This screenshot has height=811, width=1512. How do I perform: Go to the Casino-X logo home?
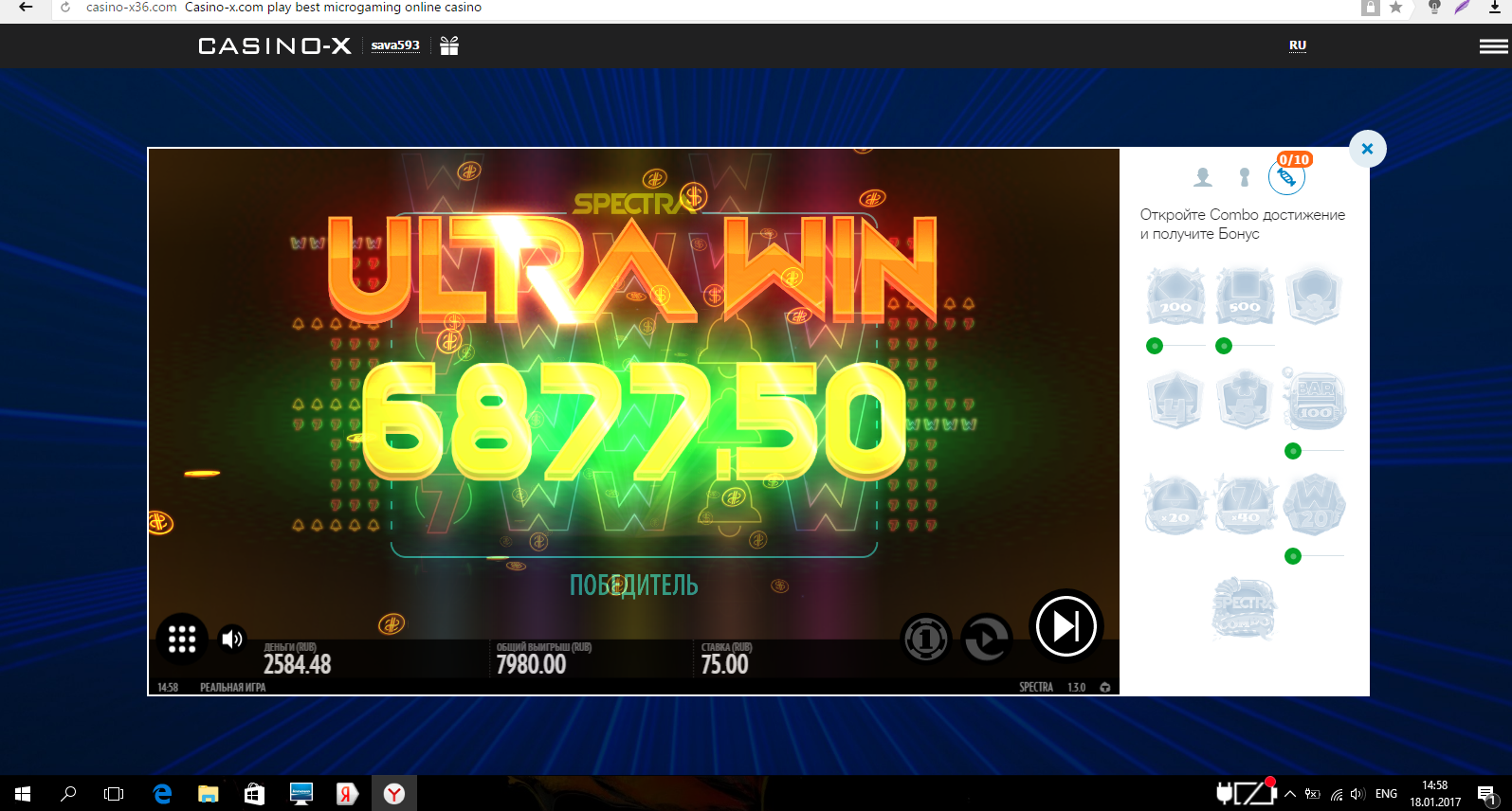point(274,45)
